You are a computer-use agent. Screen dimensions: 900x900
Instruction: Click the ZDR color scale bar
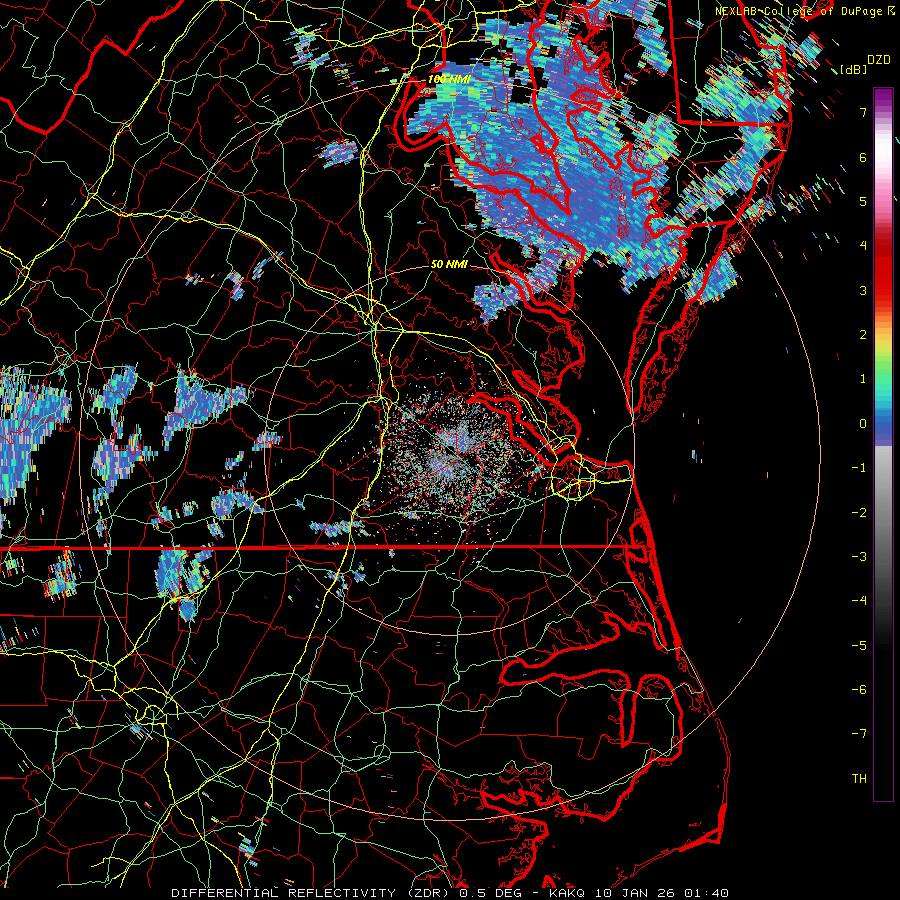[x=883, y=444]
